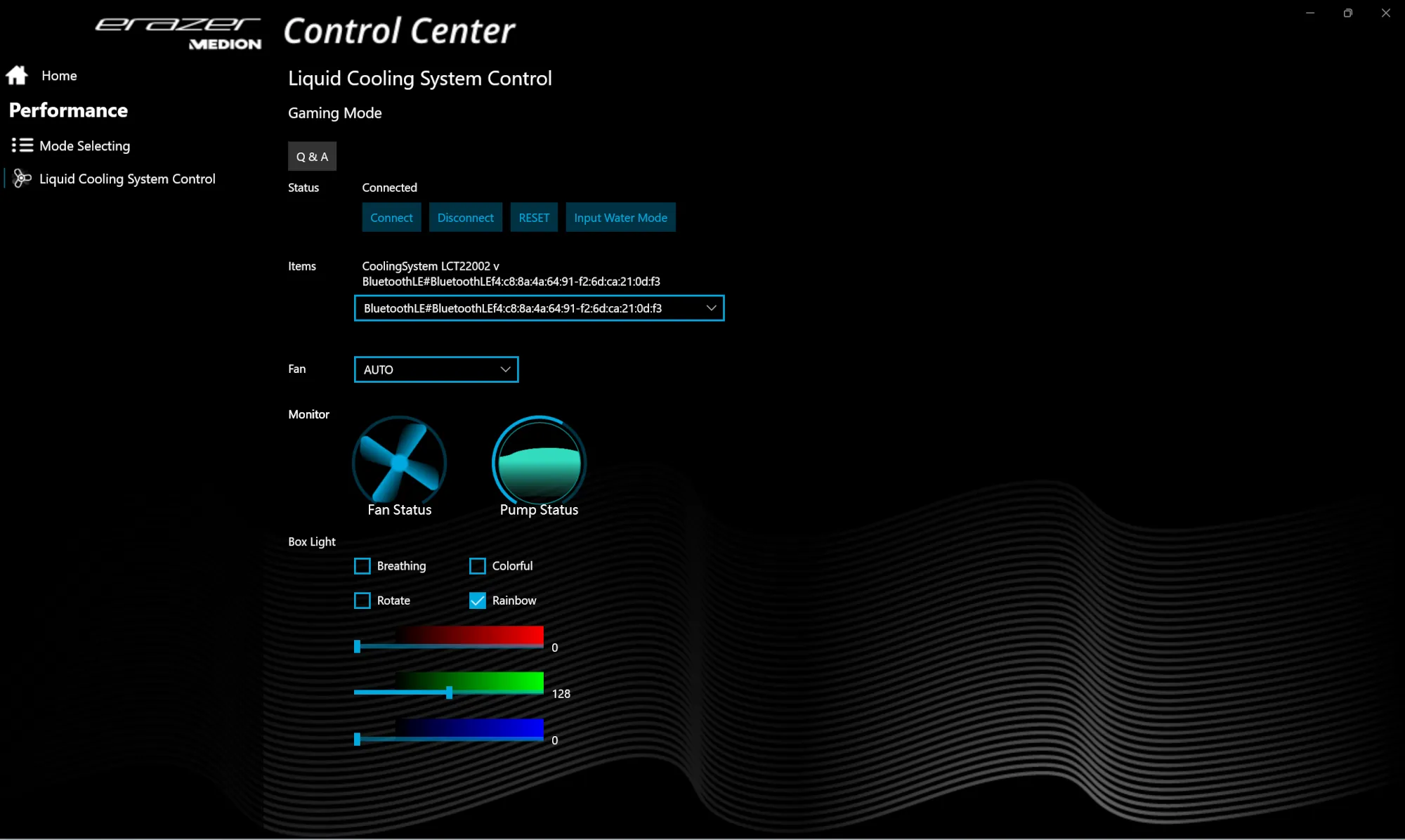The width and height of the screenshot is (1405, 840).
Task: Click the Connect status button
Action: coord(391,217)
